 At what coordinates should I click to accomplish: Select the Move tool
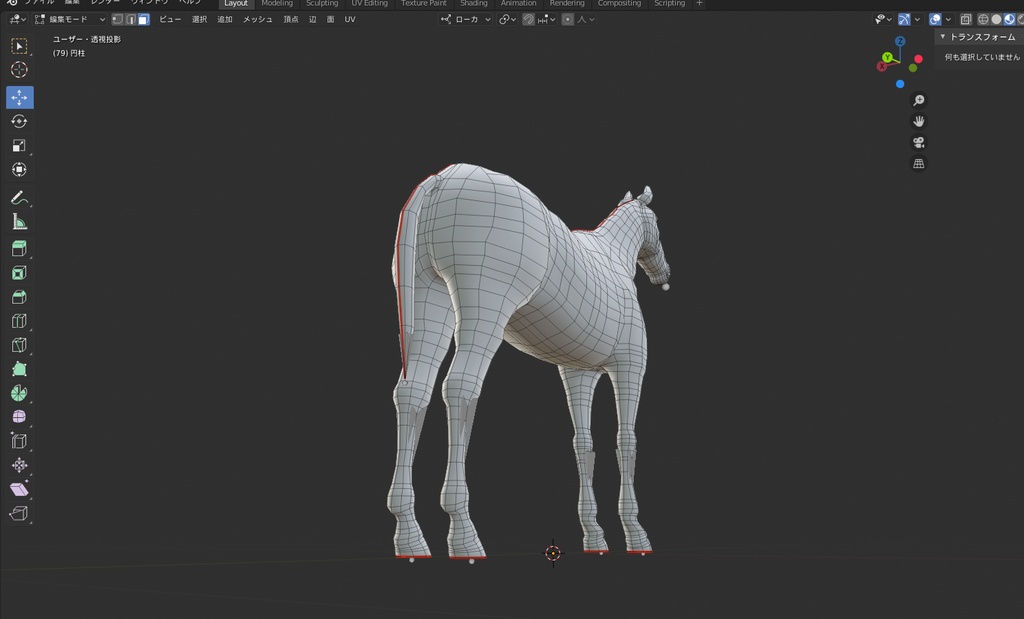[x=18, y=96]
